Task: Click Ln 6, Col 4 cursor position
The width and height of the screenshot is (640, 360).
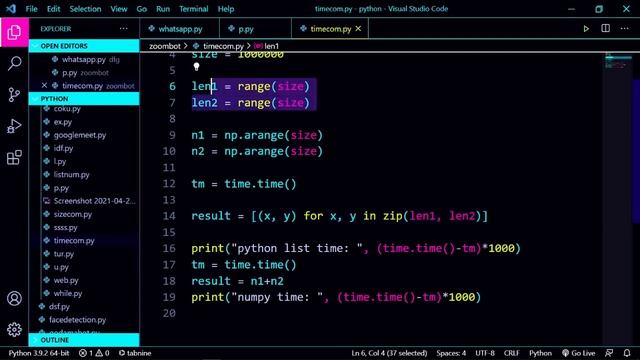Action: point(389,353)
